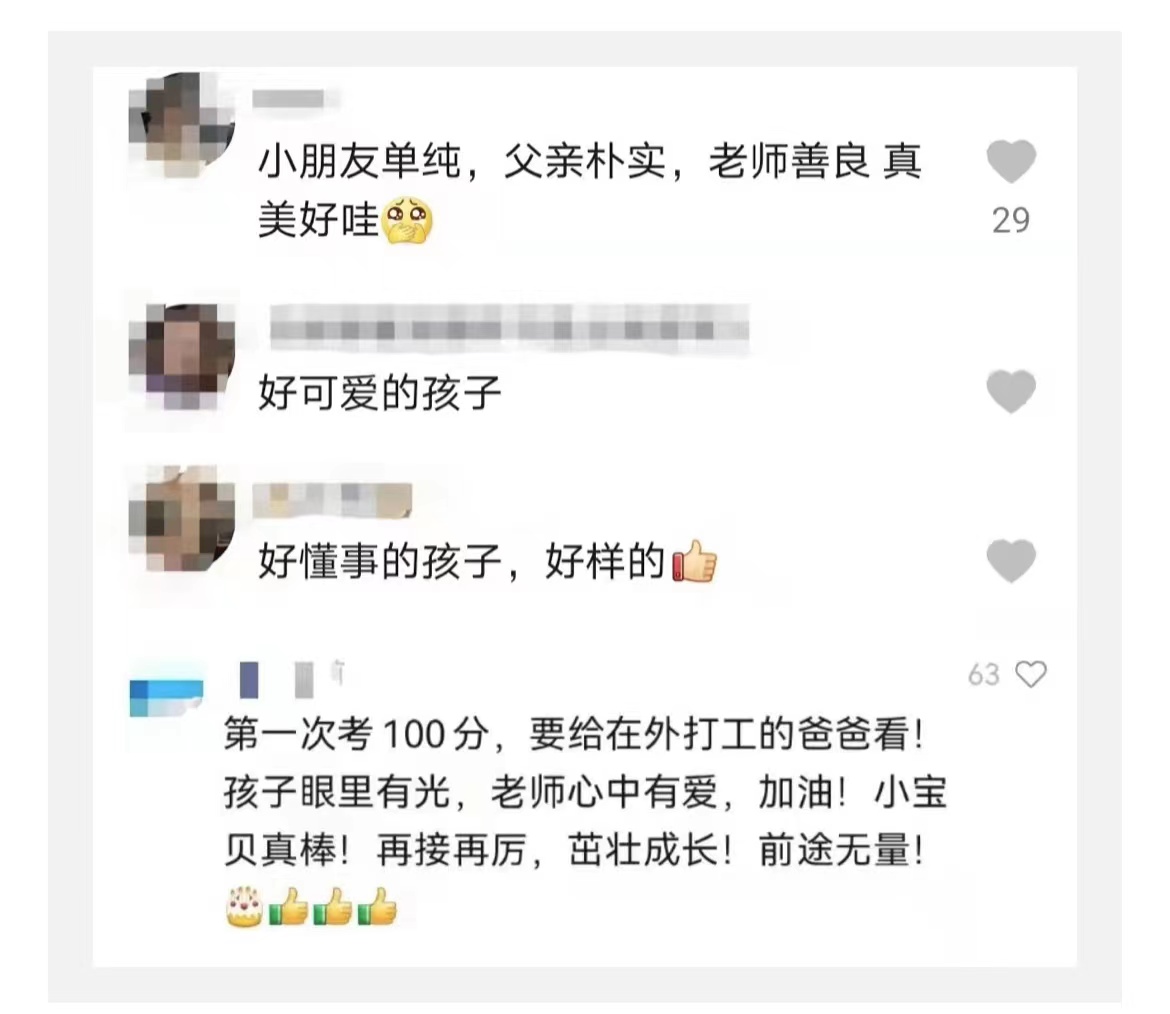The image size is (1170, 1014).
Task: Select the comment 小朋友单纯，父亲朴实
Action: [589, 191]
